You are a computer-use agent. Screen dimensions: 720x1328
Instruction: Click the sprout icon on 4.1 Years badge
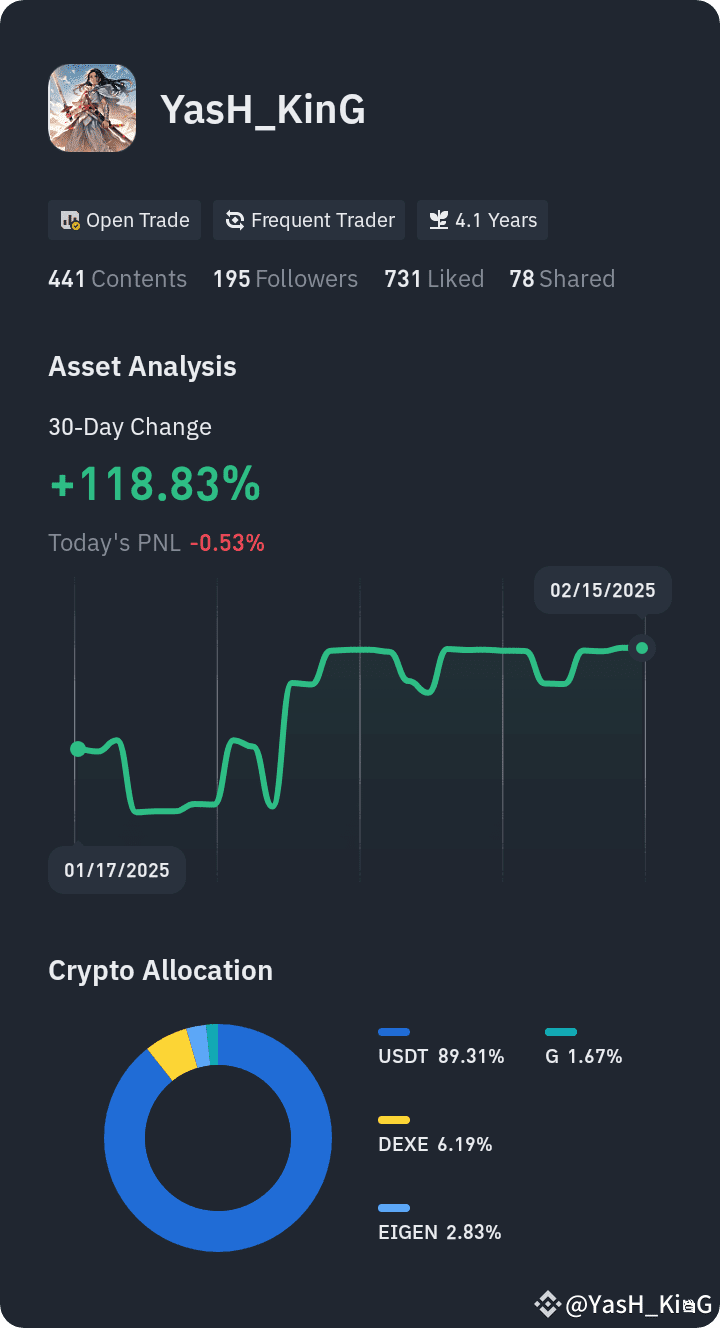(x=438, y=219)
